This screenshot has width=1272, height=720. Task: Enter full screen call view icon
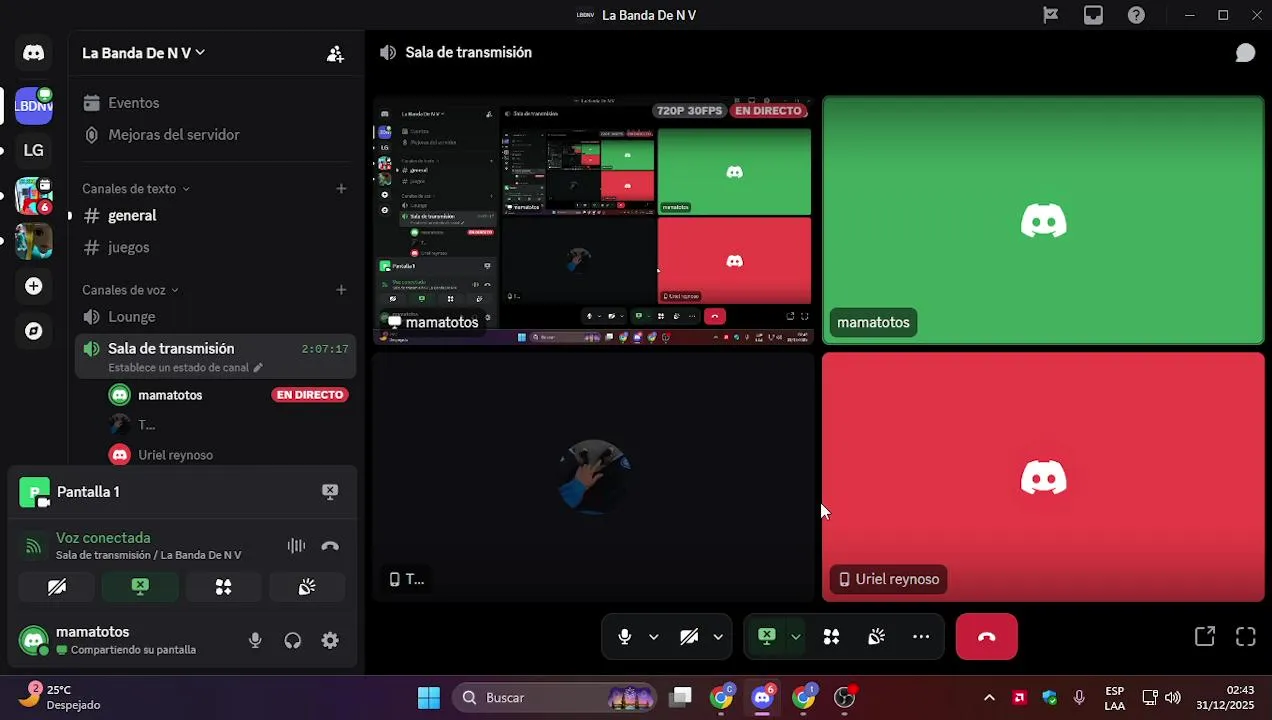pyautogui.click(x=1245, y=637)
